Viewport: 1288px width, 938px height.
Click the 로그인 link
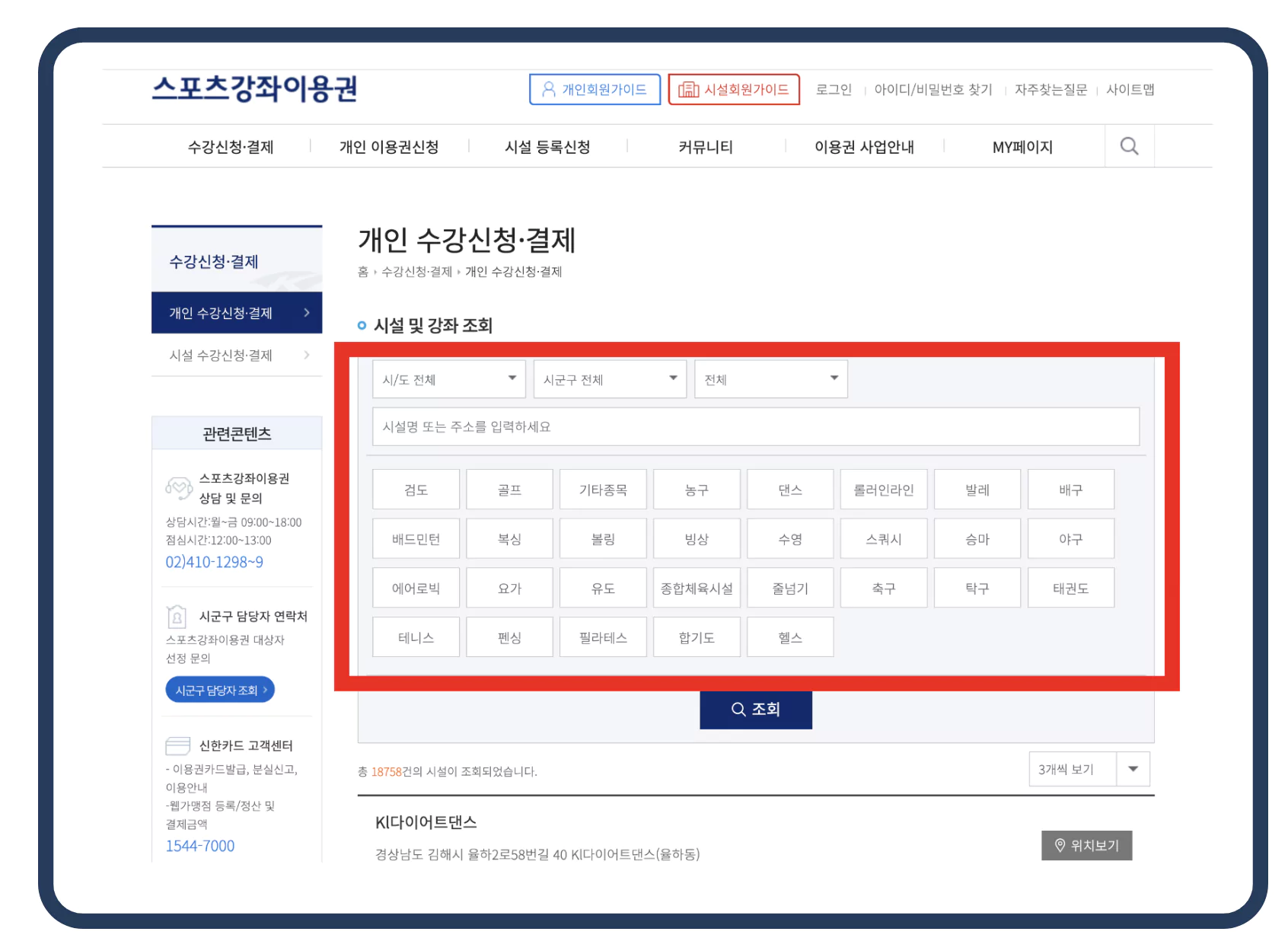(x=834, y=90)
